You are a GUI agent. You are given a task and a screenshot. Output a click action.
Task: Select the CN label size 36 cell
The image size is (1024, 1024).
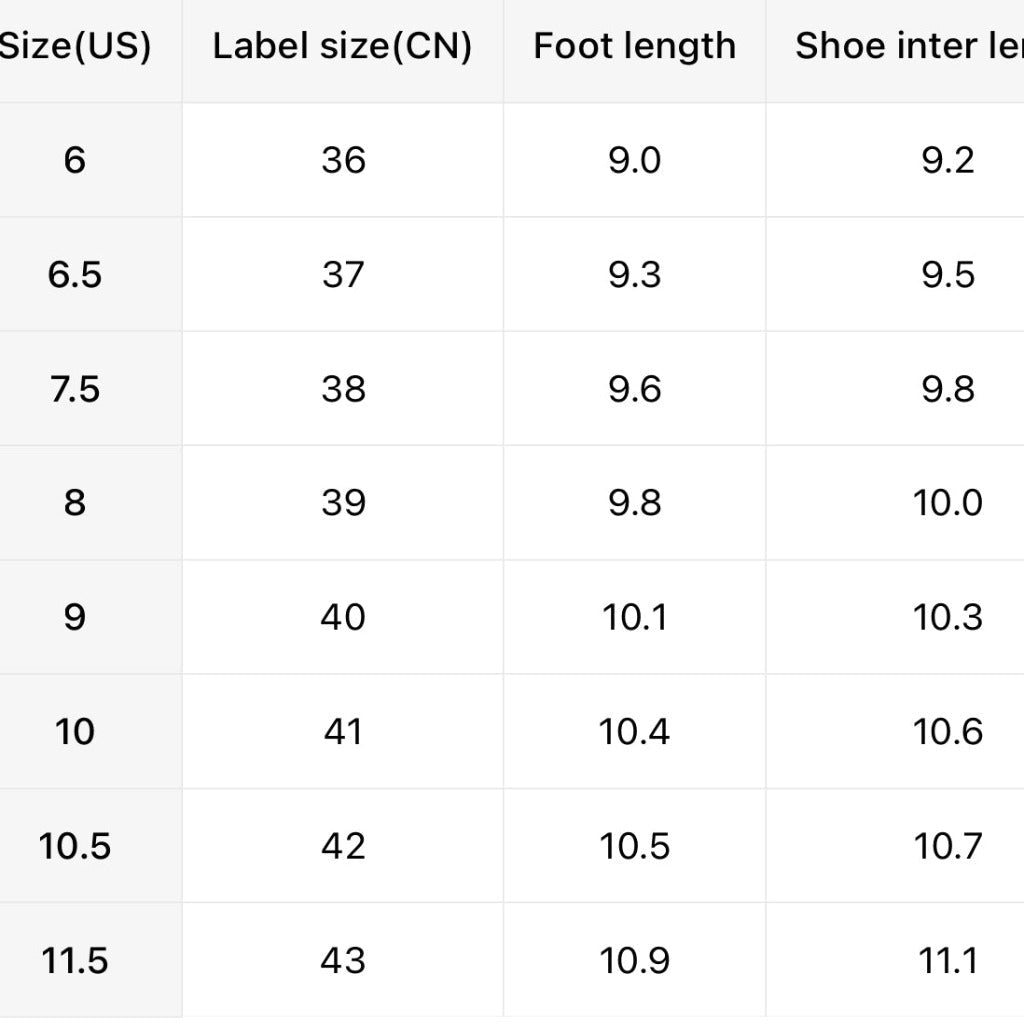(343, 160)
